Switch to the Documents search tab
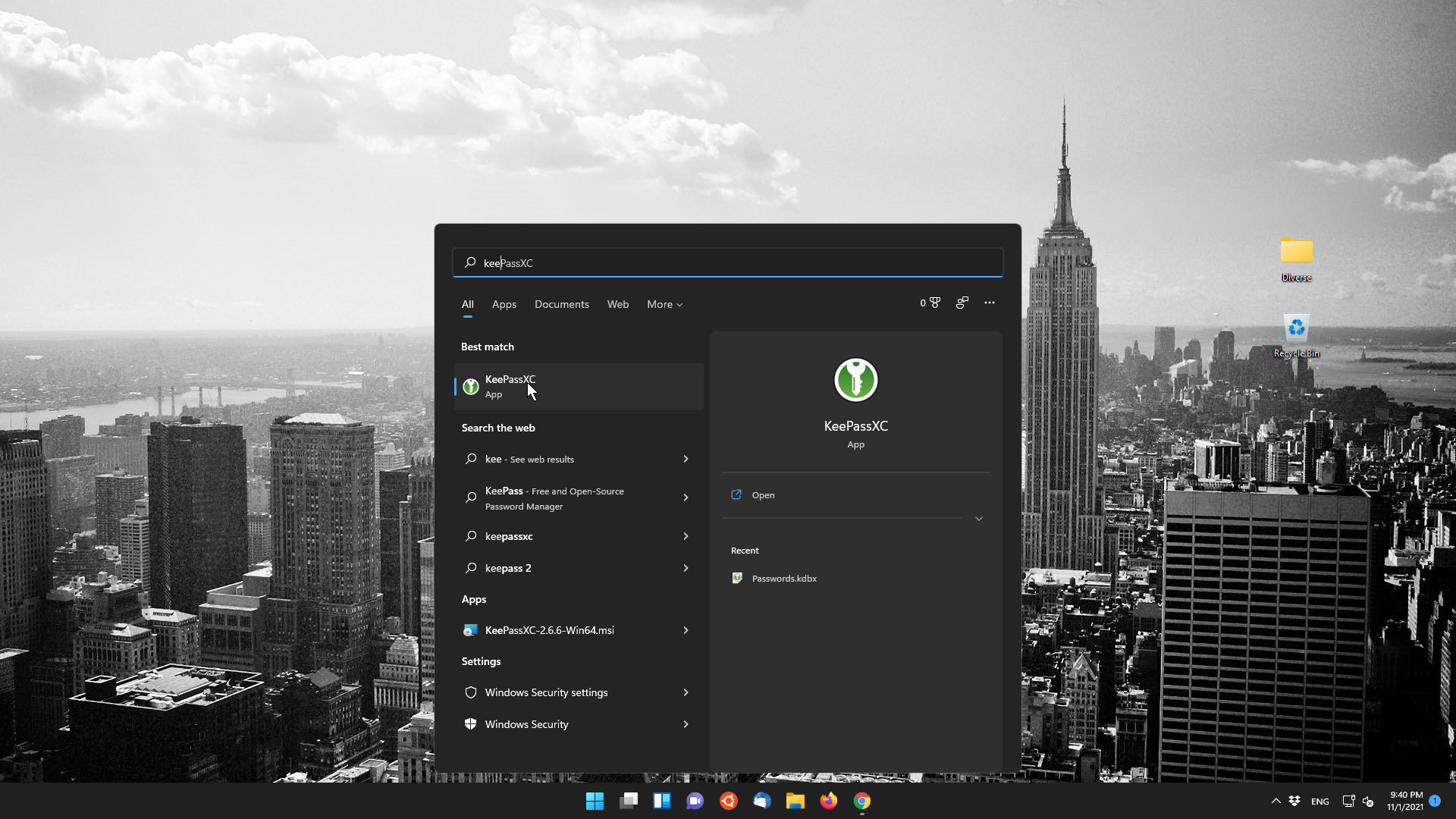1456x819 pixels. (561, 304)
